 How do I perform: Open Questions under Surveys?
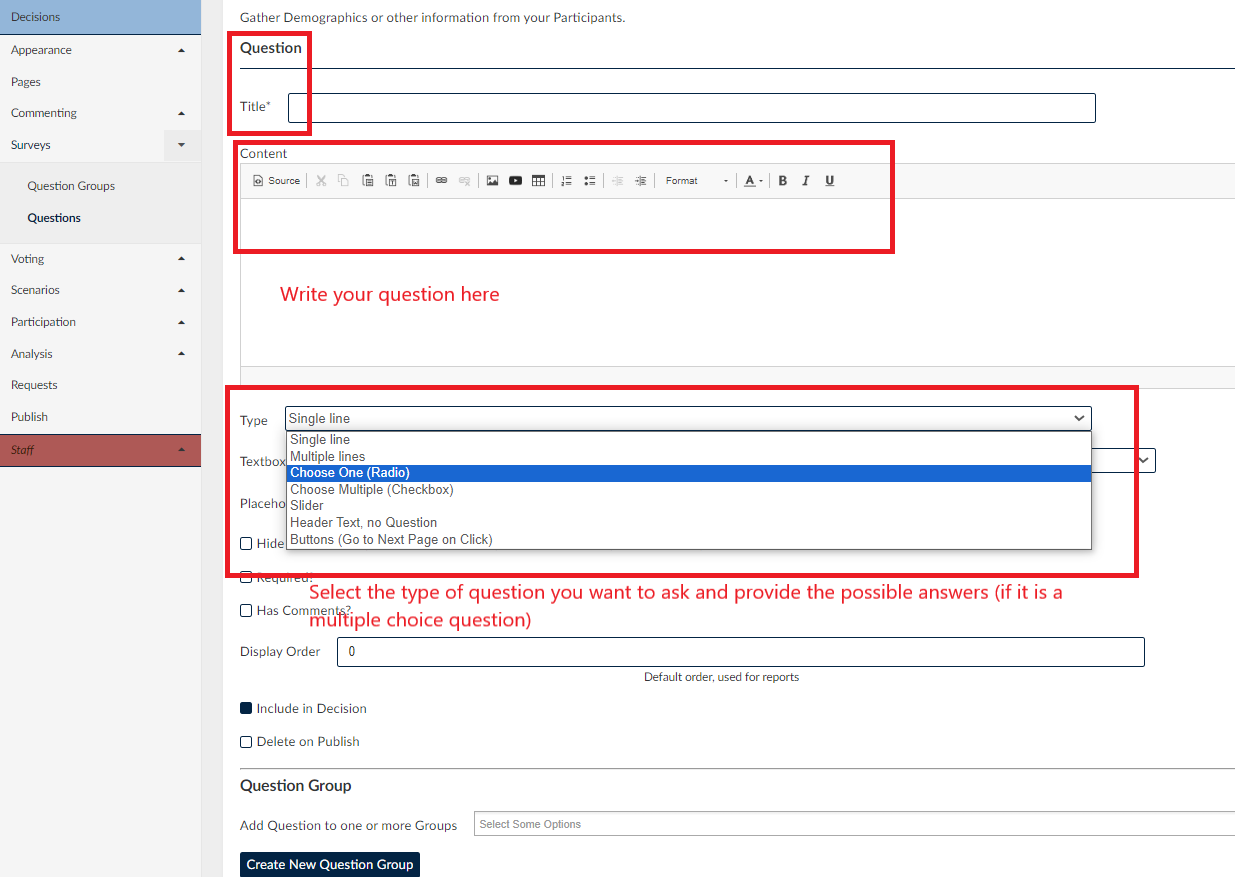[x=54, y=218]
